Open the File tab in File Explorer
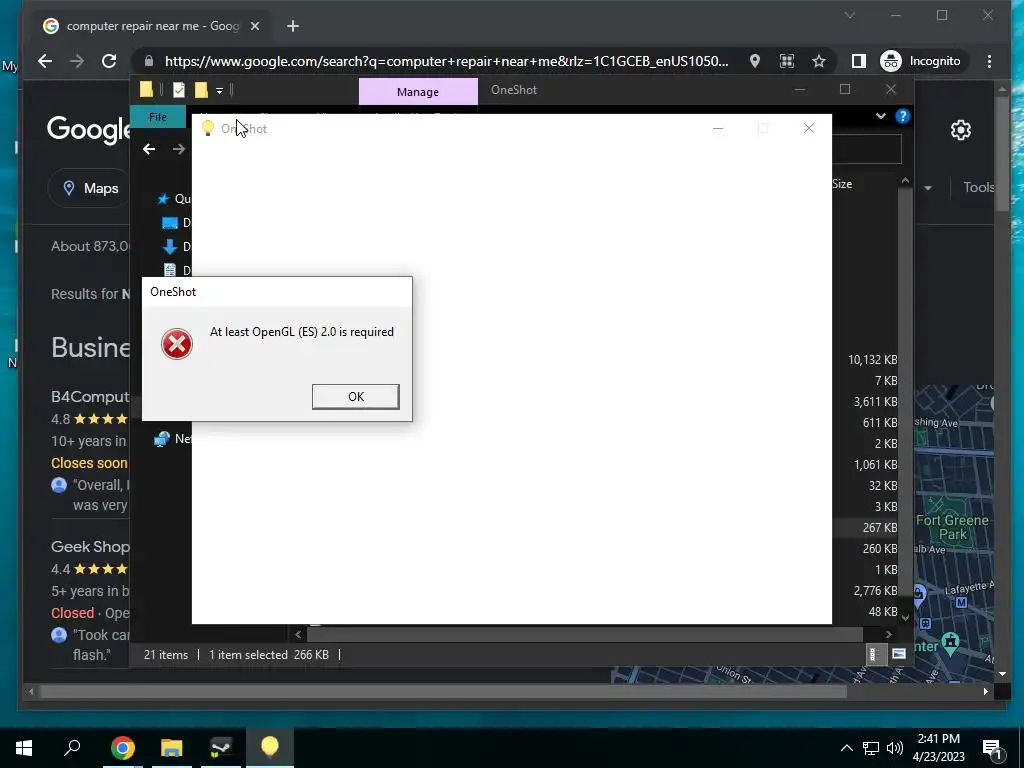 pos(157,117)
